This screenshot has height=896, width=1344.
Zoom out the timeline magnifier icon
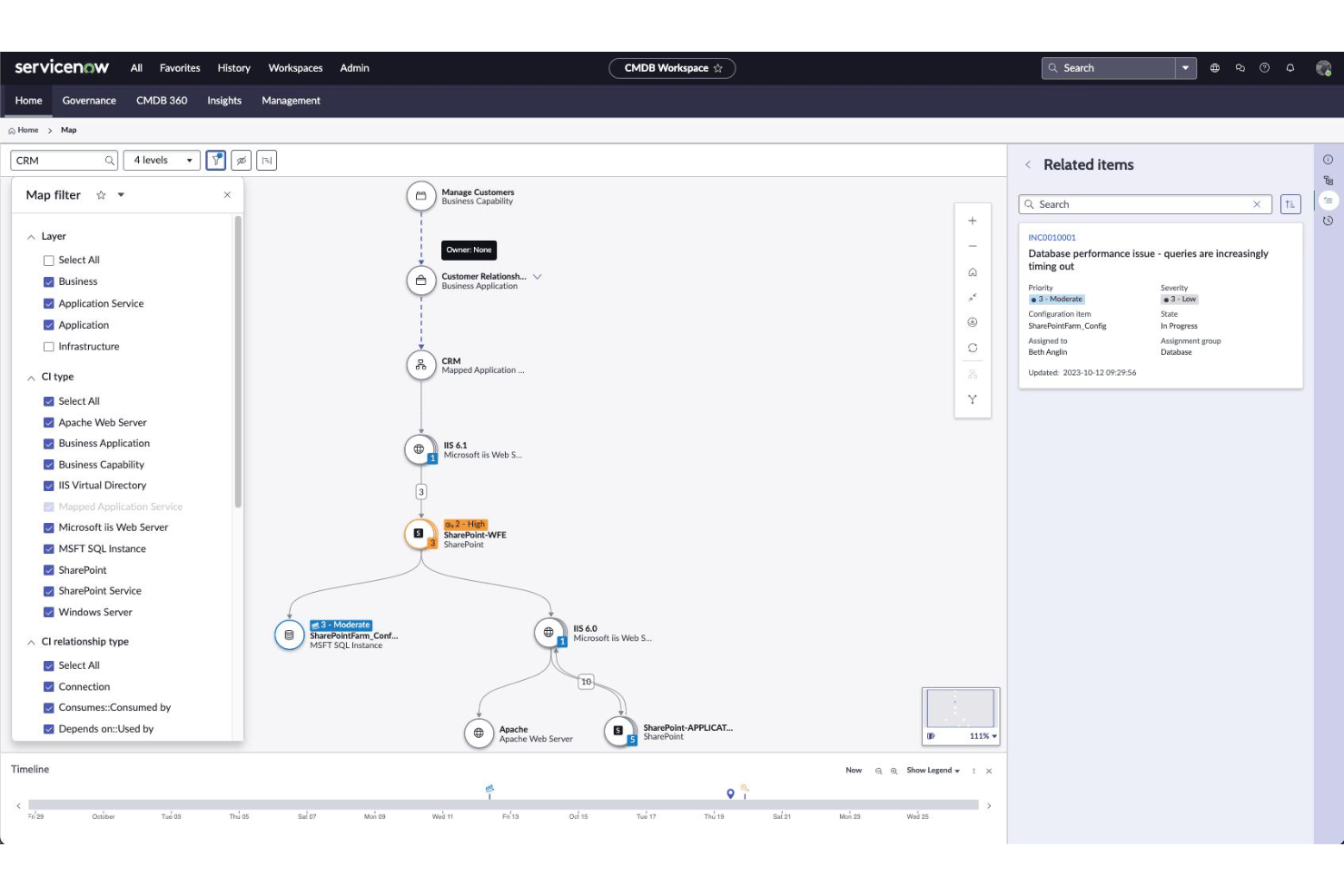[x=878, y=771]
